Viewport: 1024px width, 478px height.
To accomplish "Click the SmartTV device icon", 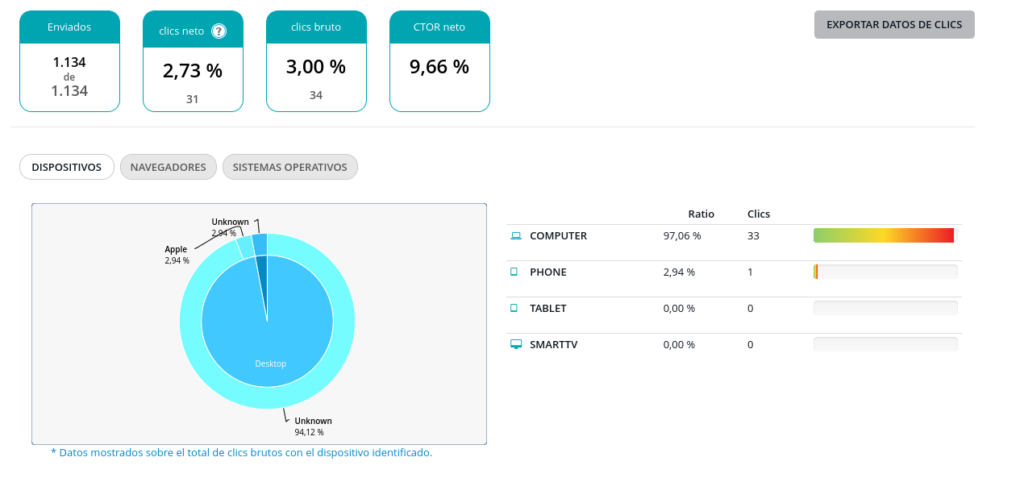I will (516, 344).
